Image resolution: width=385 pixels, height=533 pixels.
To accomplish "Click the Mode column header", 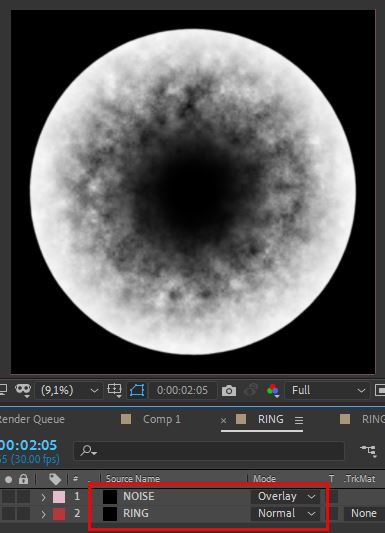I will 264,479.
